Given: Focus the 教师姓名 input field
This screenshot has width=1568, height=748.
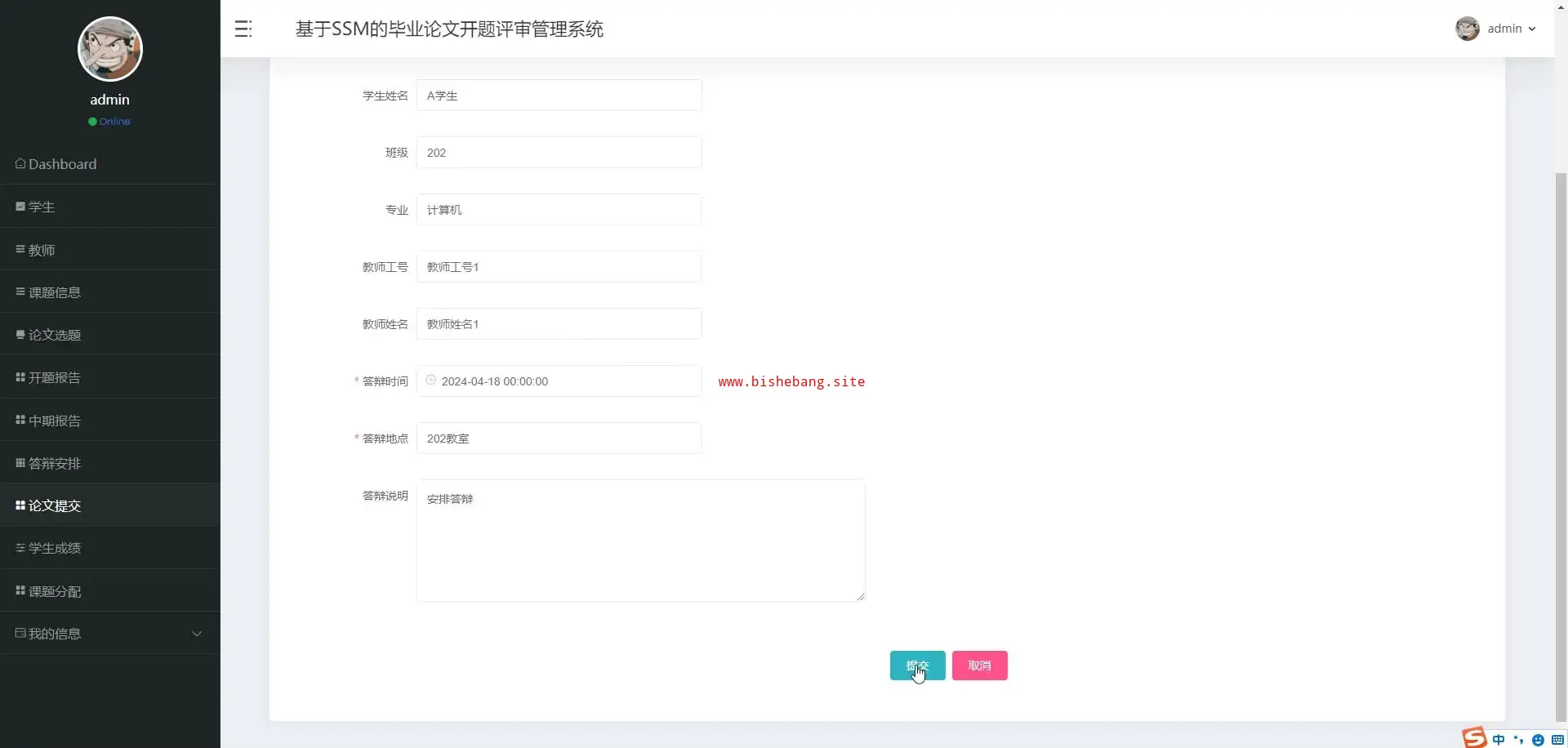Looking at the screenshot, I should point(559,324).
